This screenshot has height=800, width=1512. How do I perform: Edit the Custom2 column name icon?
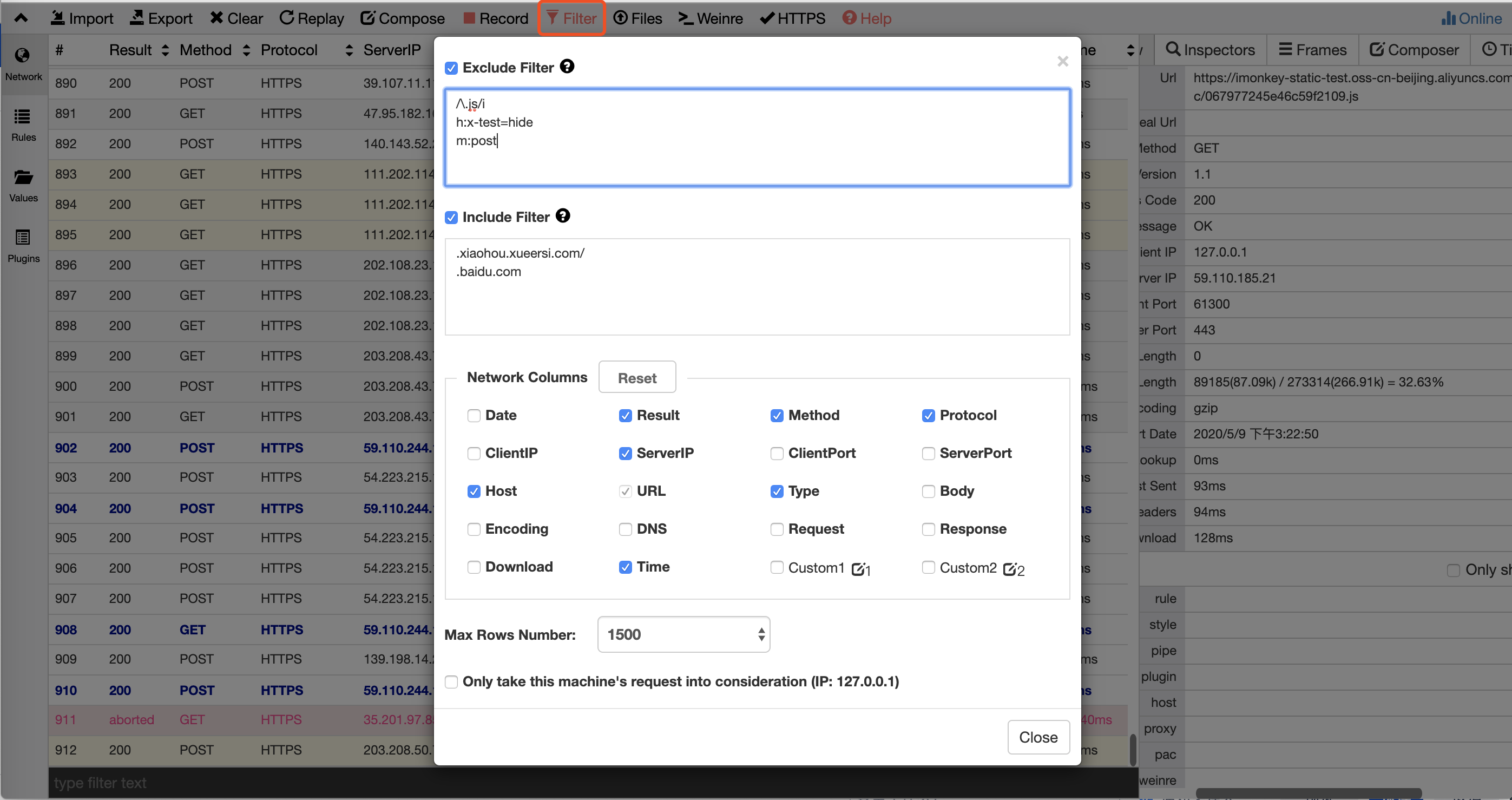coord(1010,569)
